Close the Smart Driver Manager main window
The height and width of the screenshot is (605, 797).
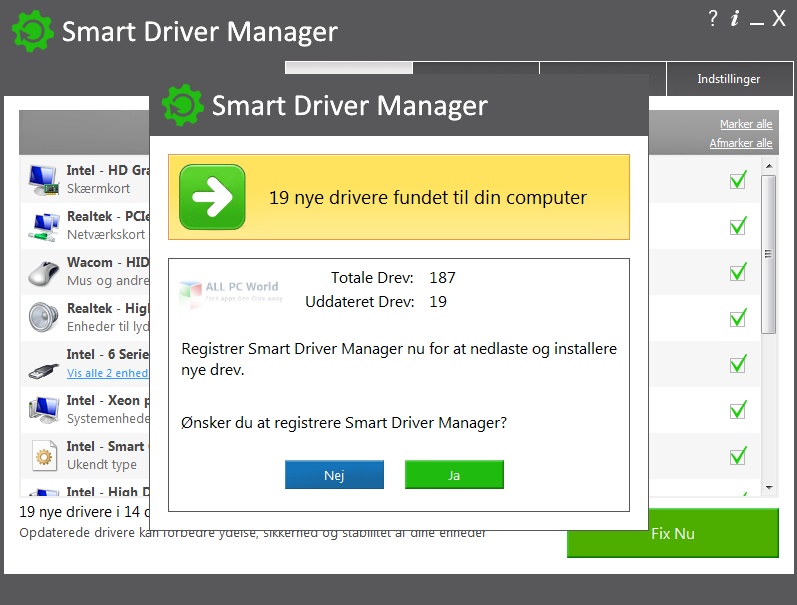(779, 18)
